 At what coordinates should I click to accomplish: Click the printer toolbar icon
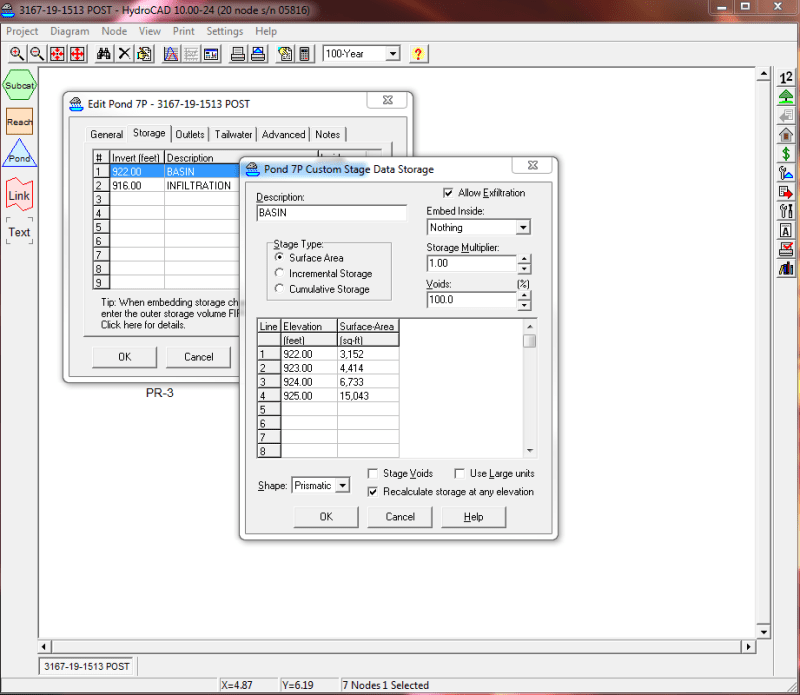coord(238,54)
